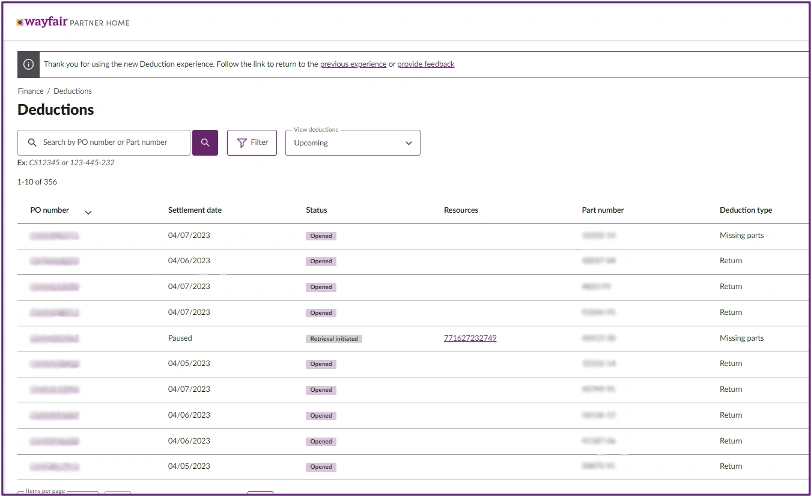The width and height of the screenshot is (812, 496).
Task: Click the PO number column header
Action: coord(50,210)
